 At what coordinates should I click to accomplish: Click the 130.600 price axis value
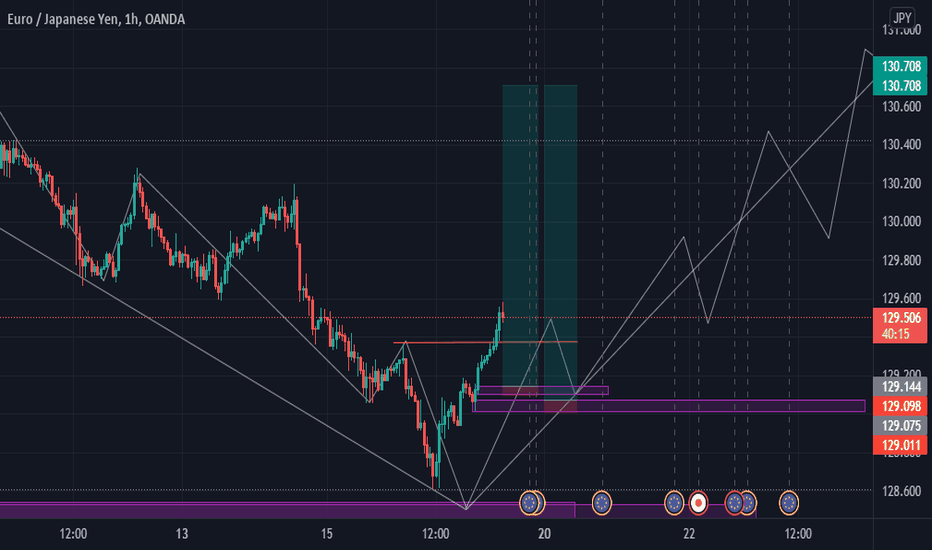(x=901, y=107)
